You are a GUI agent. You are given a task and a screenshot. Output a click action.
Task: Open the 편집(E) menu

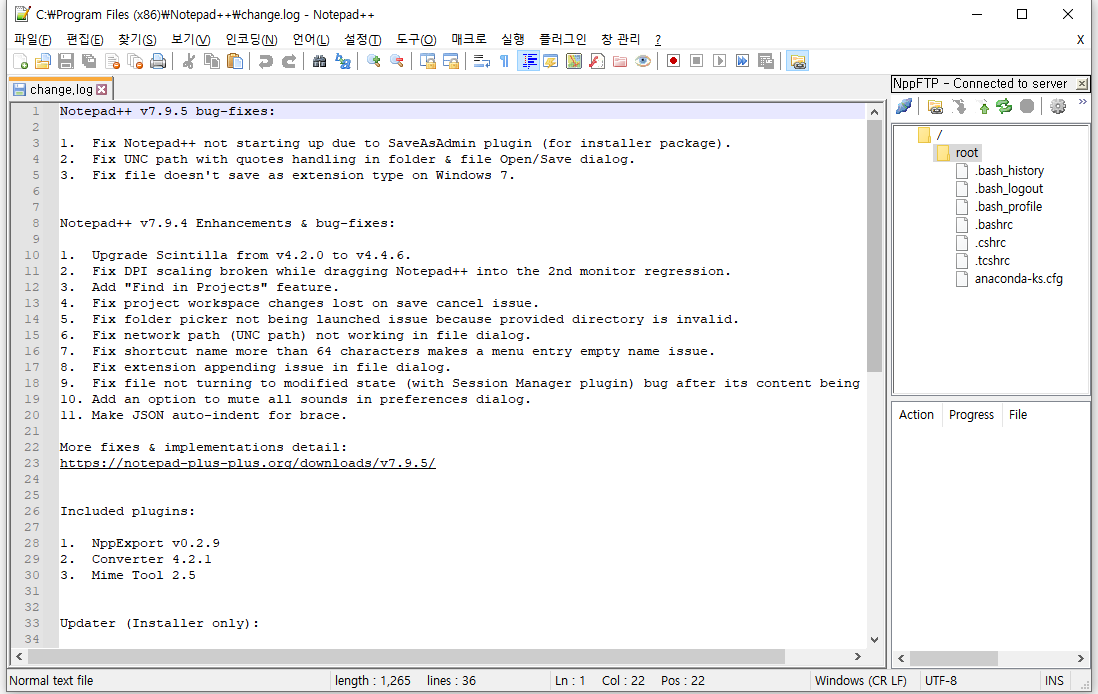coord(85,40)
